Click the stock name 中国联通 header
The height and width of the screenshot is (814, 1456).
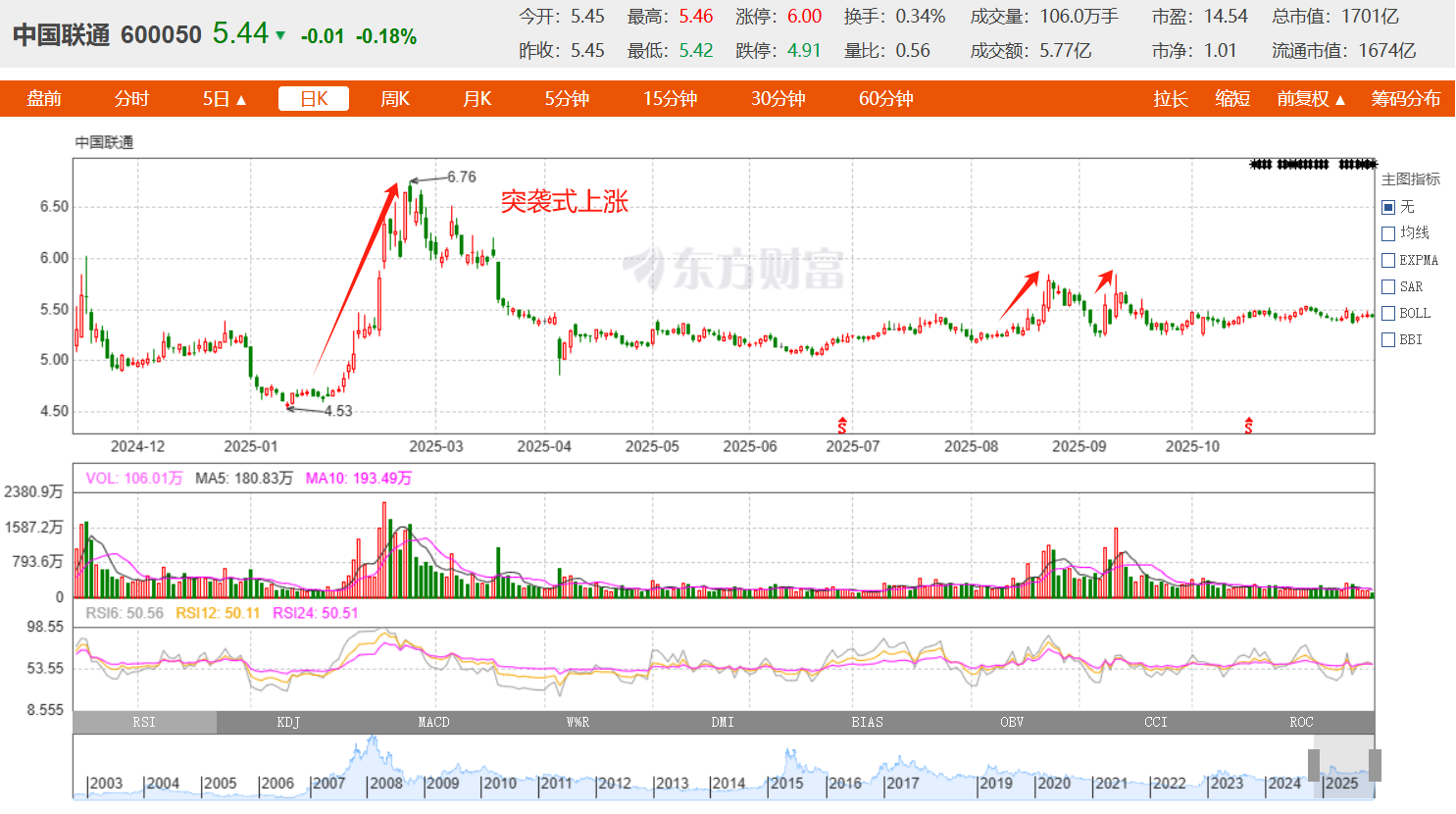[x=61, y=34]
